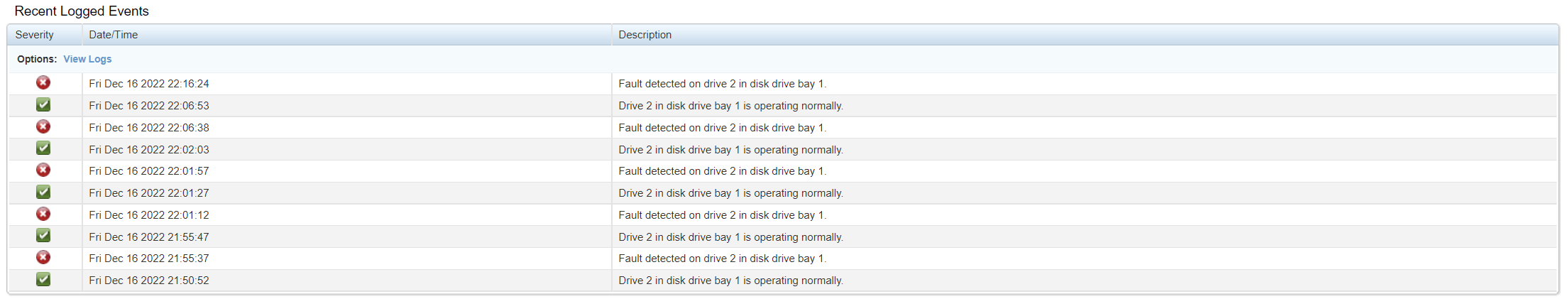Select the Fri Dec 16 2022 22:16:24 timestamp

(x=149, y=84)
